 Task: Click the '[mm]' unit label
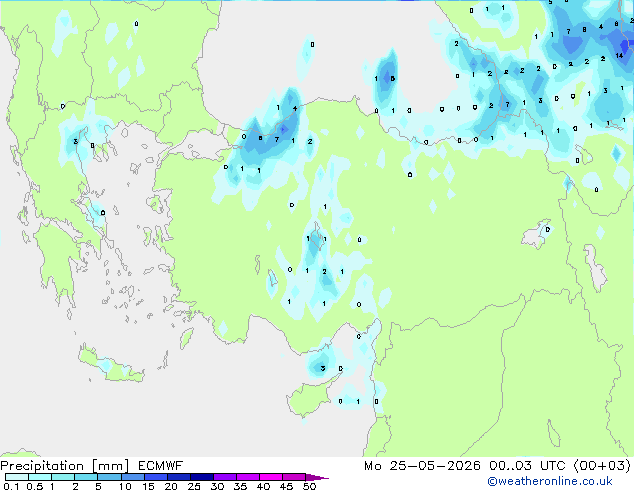coord(110,466)
